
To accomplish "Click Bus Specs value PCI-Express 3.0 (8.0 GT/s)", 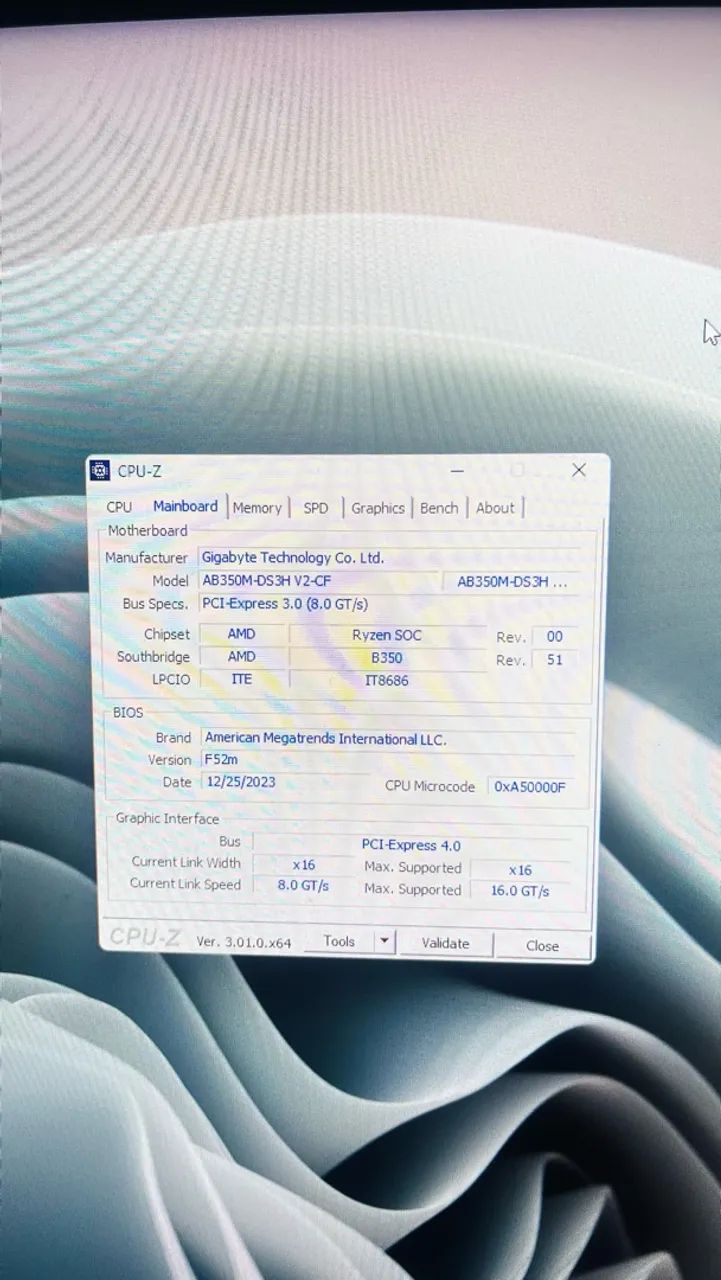I will pyautogui.click(x=389, y=604).
